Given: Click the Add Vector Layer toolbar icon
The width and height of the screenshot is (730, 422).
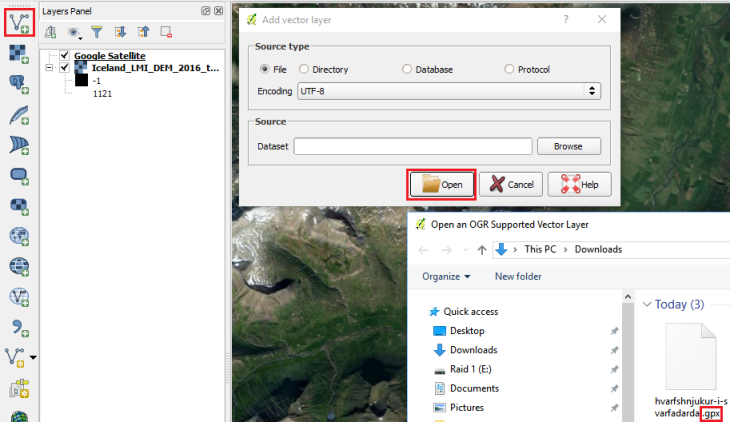Looking at the screenshot, I should [17, 20].
